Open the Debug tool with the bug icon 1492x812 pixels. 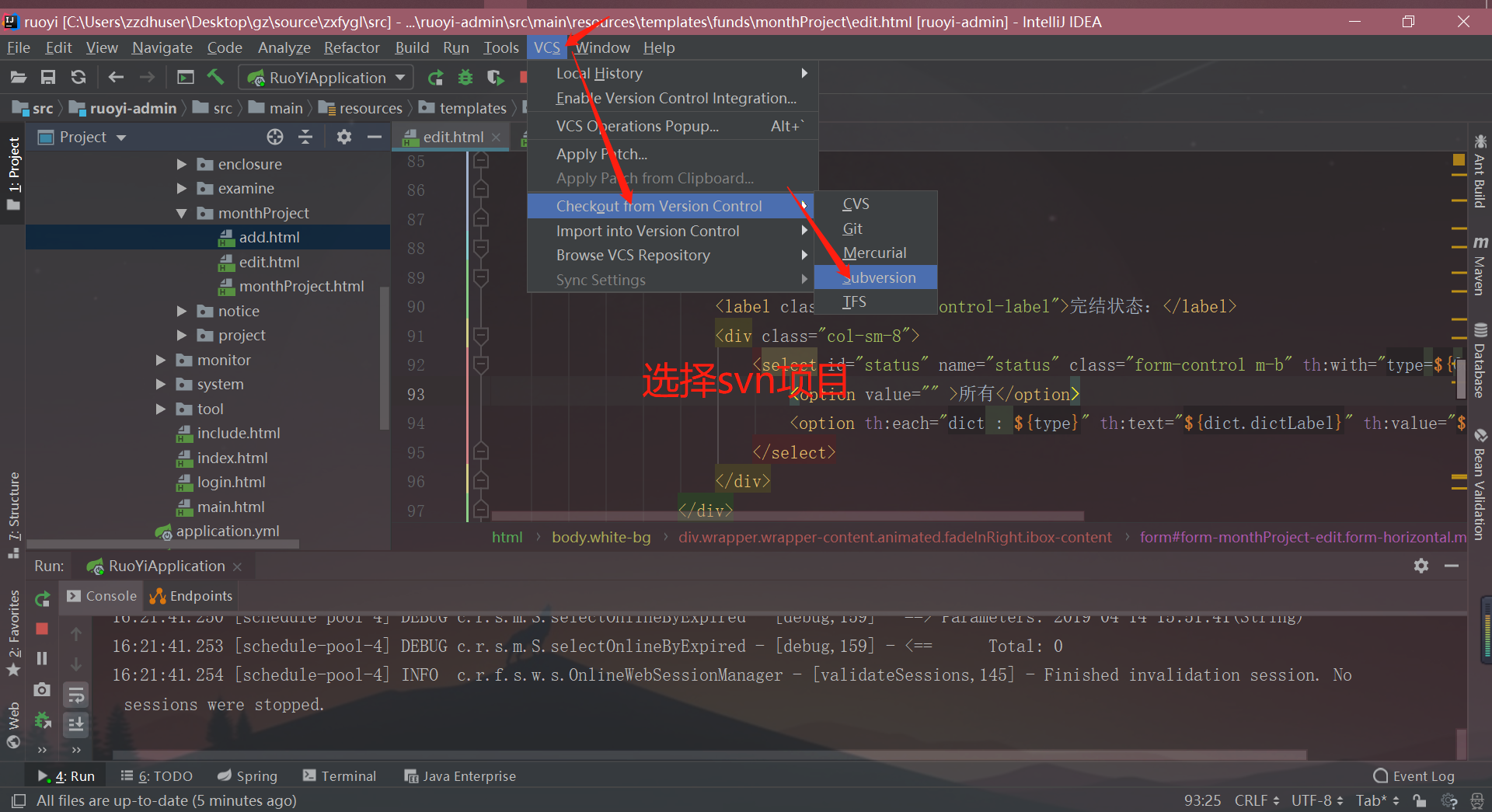[465, 77]
